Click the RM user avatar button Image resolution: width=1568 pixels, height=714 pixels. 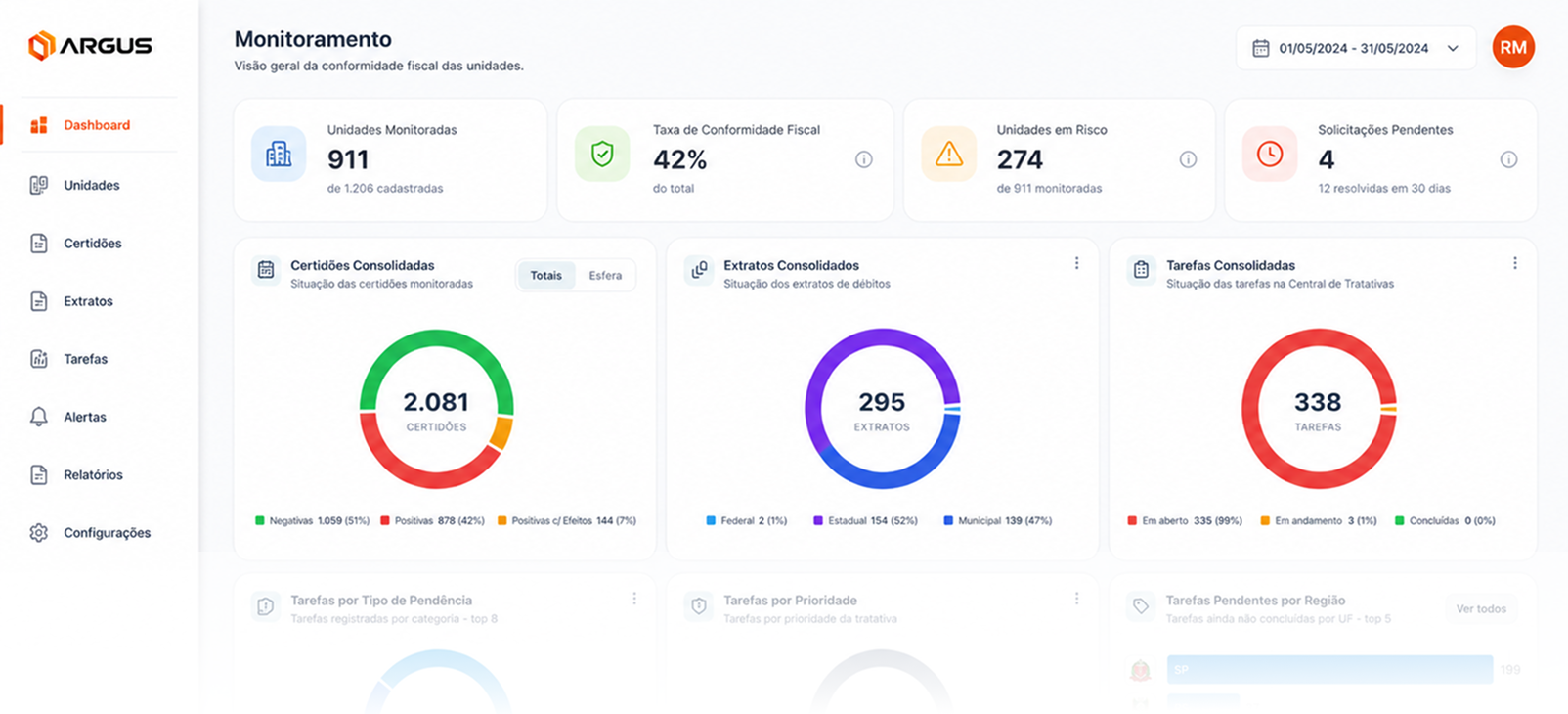pos(1513,47)
